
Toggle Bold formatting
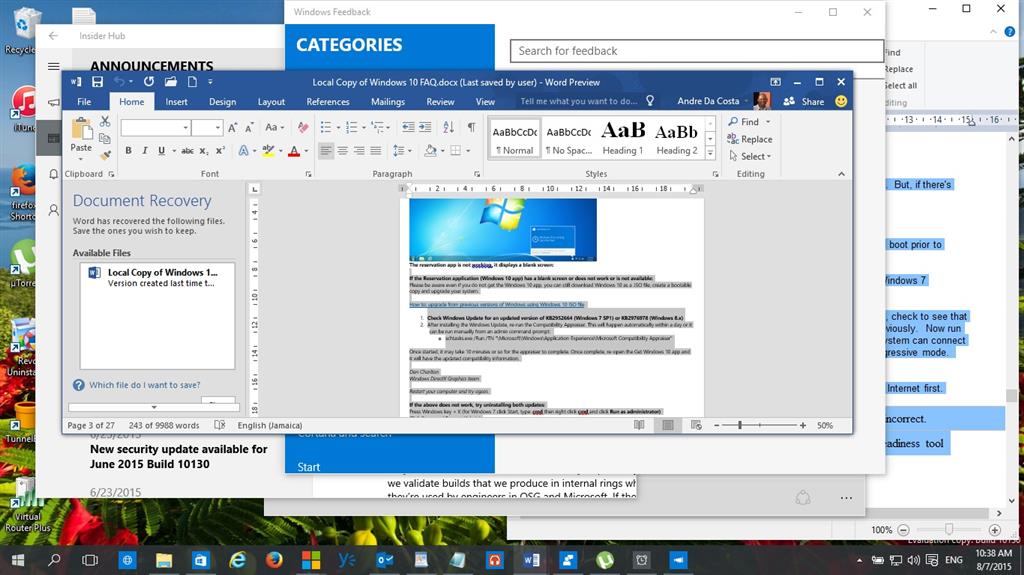pyautogui.click(x=129, y=151)
